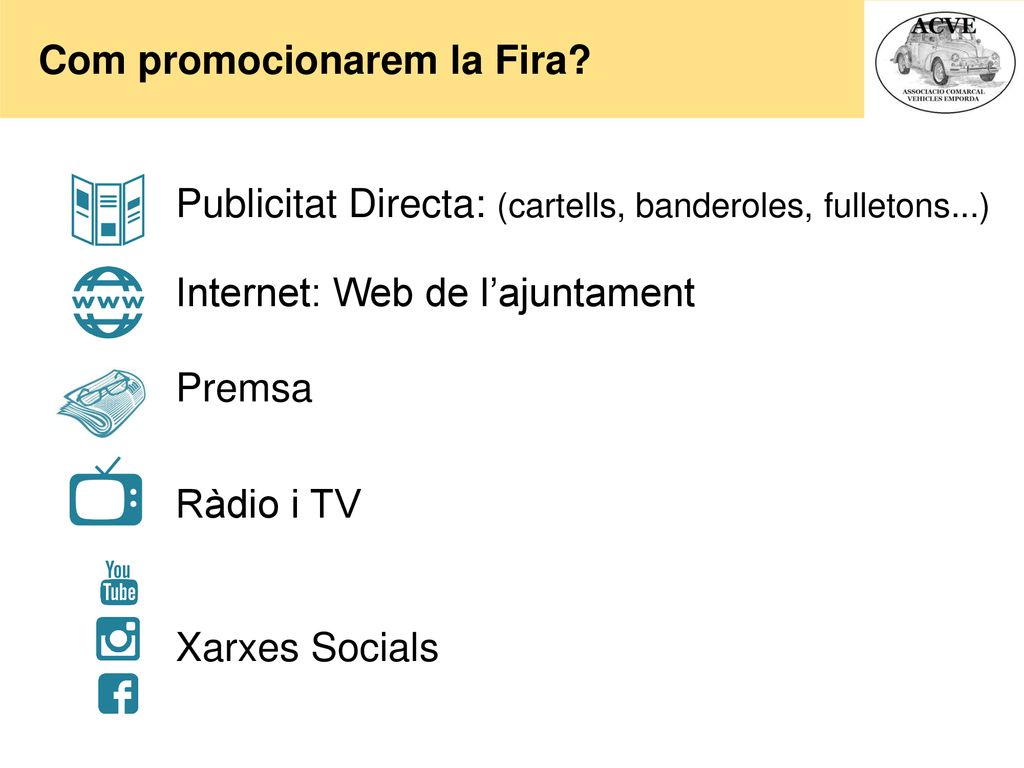Click the yellow title banner background
The height and width of the screenshot is (768, 1024).
pyautogui.click(x=432, y=59)
